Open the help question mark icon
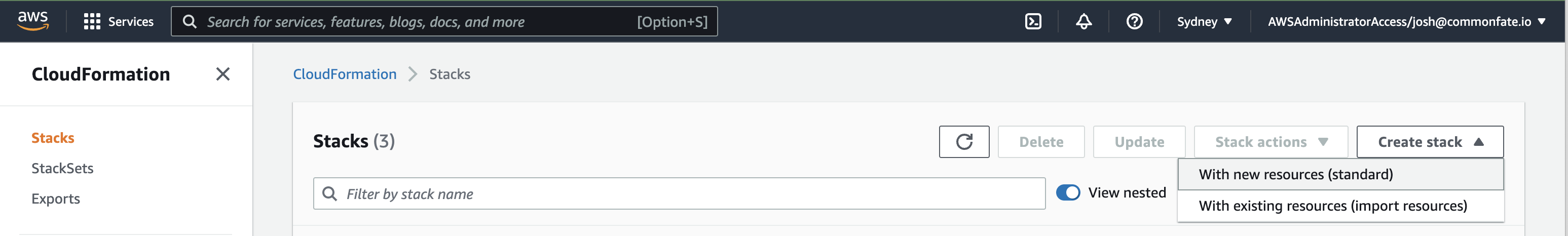This screenshot has width=1568, height=236. tap(1134, 22)
